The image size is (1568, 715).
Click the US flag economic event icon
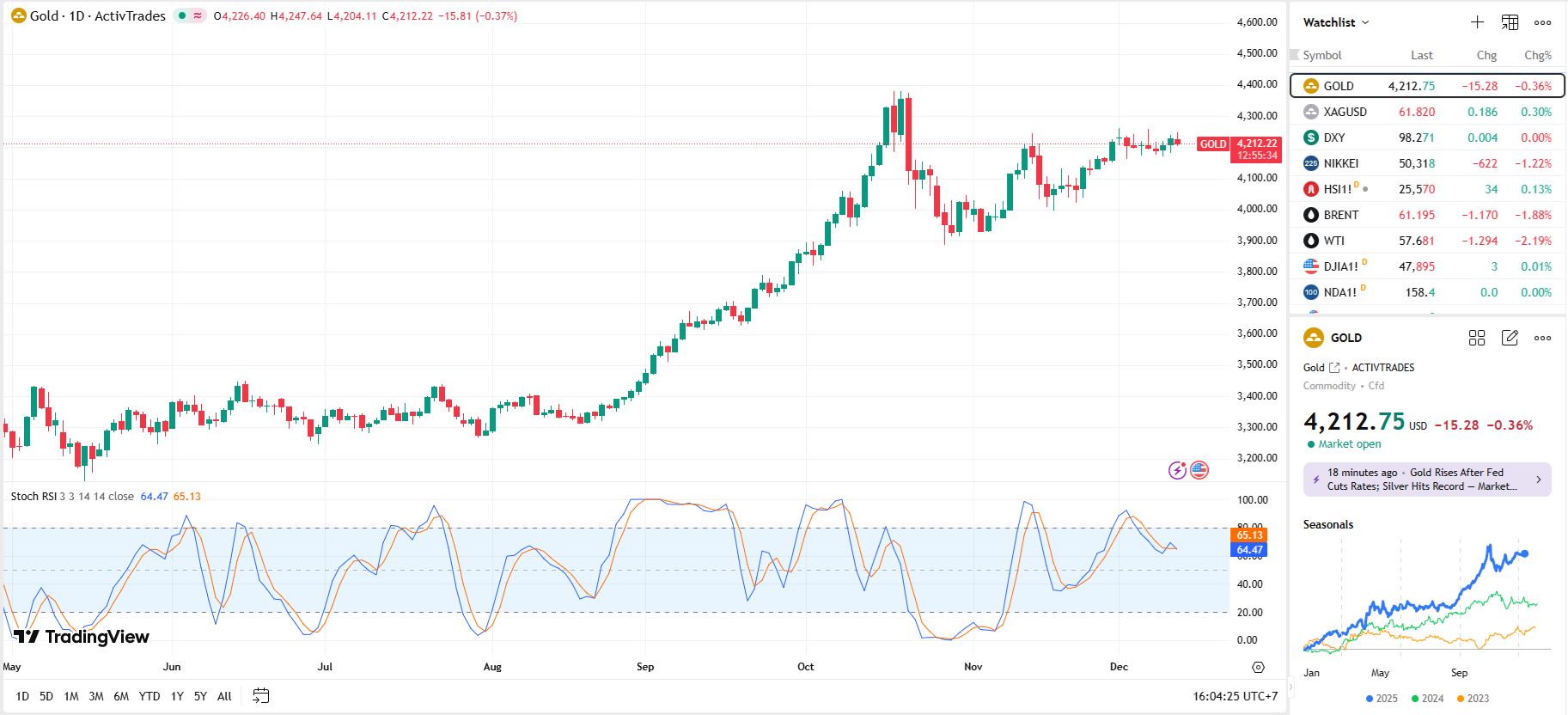1199,470
